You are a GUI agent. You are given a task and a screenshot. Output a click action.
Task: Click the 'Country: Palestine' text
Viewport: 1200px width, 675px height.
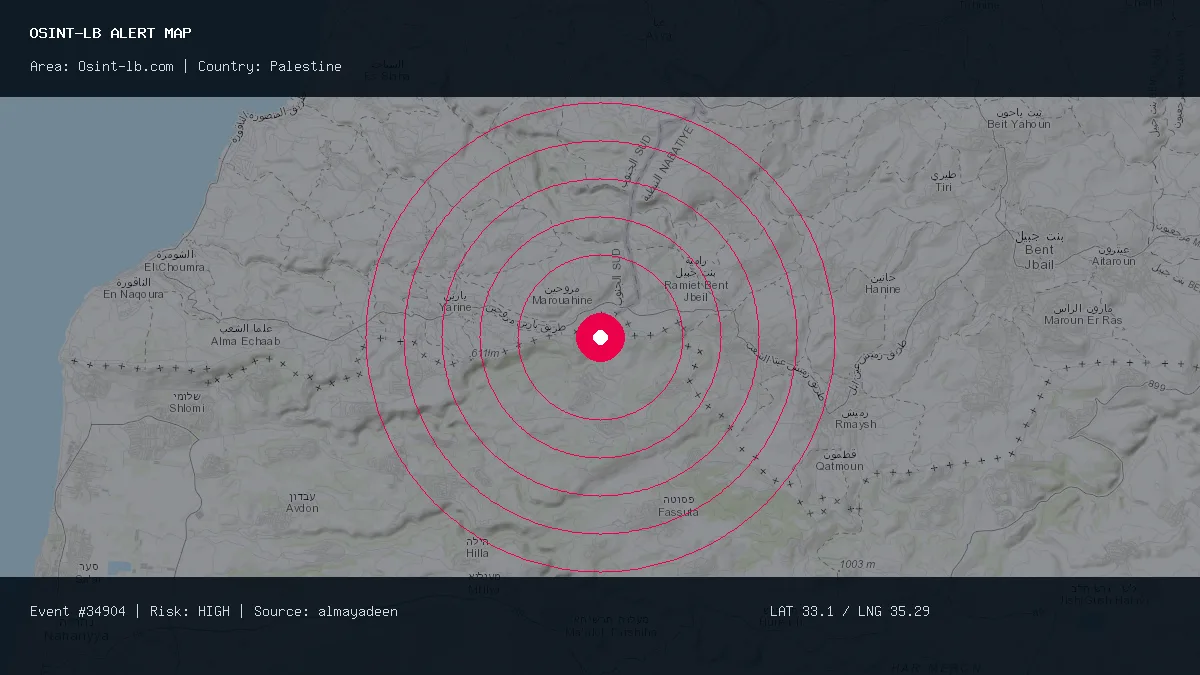[270, 66]
